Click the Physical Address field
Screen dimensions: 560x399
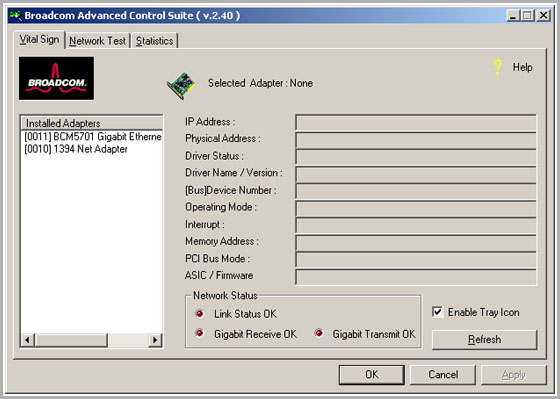point(416,140)
